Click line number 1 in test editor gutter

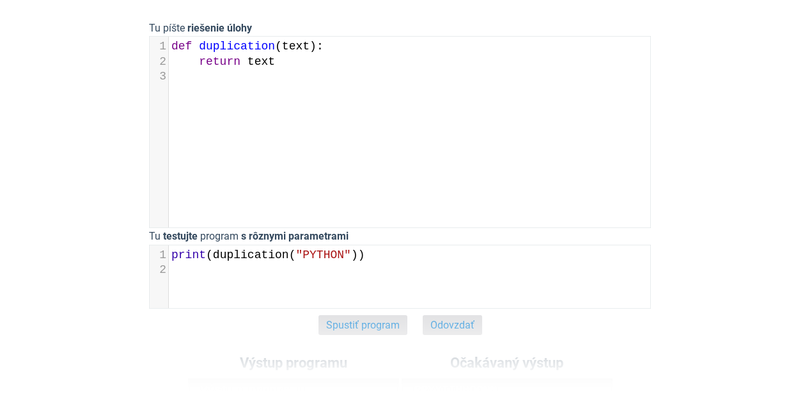pyautogui.click(x=162, y=255)
